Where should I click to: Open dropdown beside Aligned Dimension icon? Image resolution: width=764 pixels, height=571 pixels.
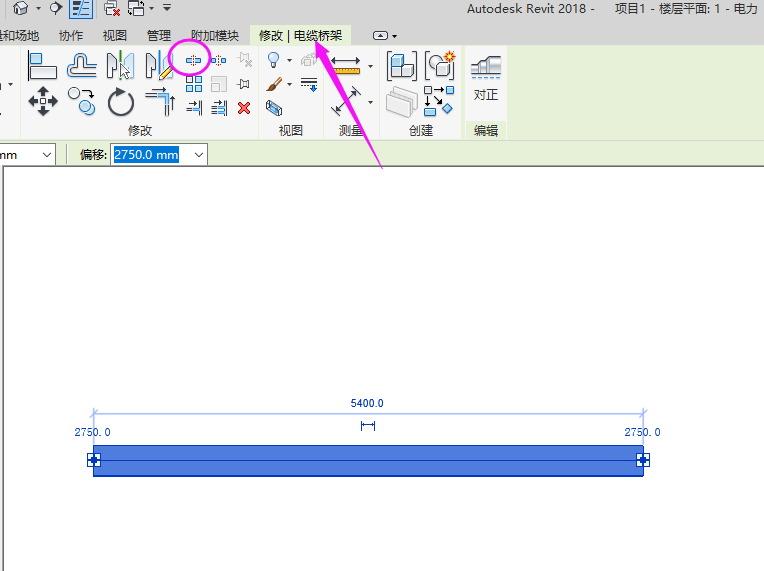pyautogui.click(x=370, y=66)
